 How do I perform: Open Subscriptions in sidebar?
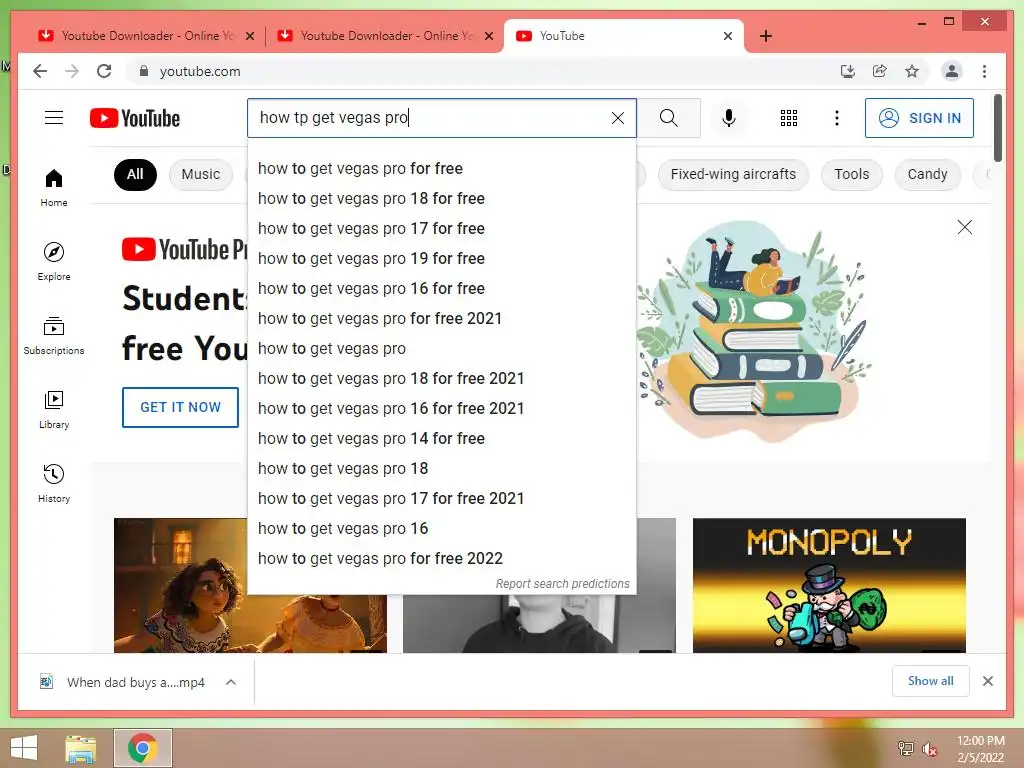(x=54, y=336)
